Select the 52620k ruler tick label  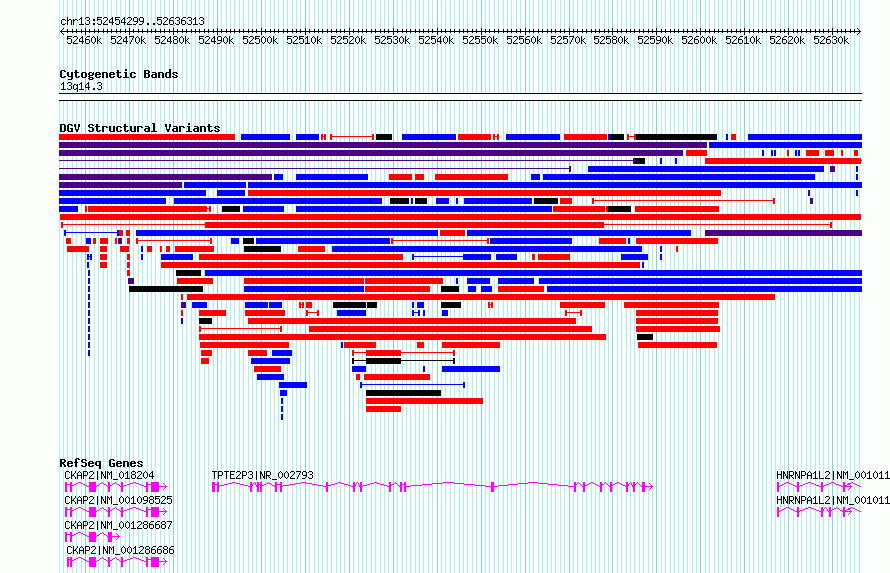(787, 41)
